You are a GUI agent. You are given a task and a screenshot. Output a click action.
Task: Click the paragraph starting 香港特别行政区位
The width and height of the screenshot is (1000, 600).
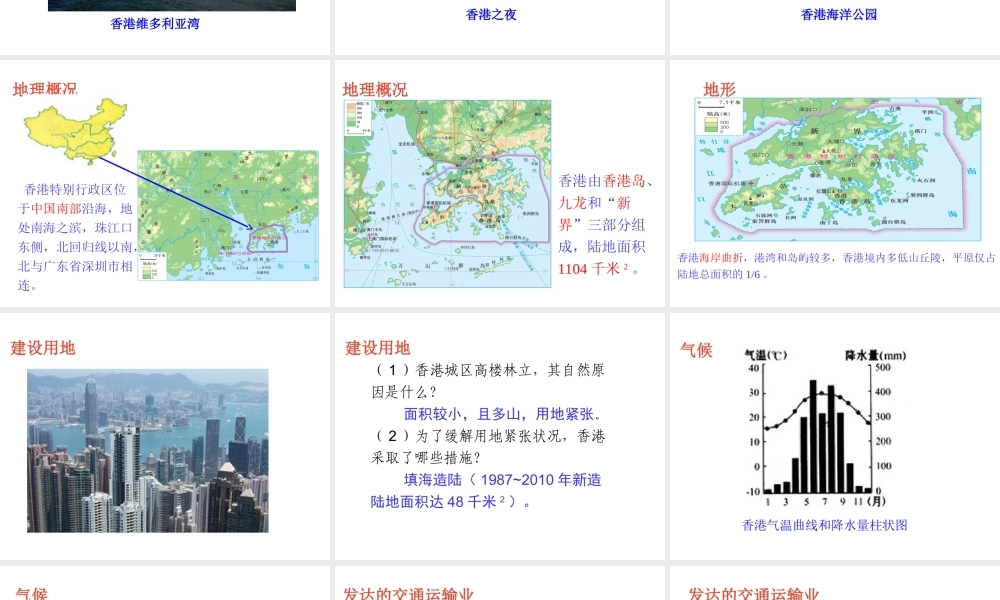(76, 237)
